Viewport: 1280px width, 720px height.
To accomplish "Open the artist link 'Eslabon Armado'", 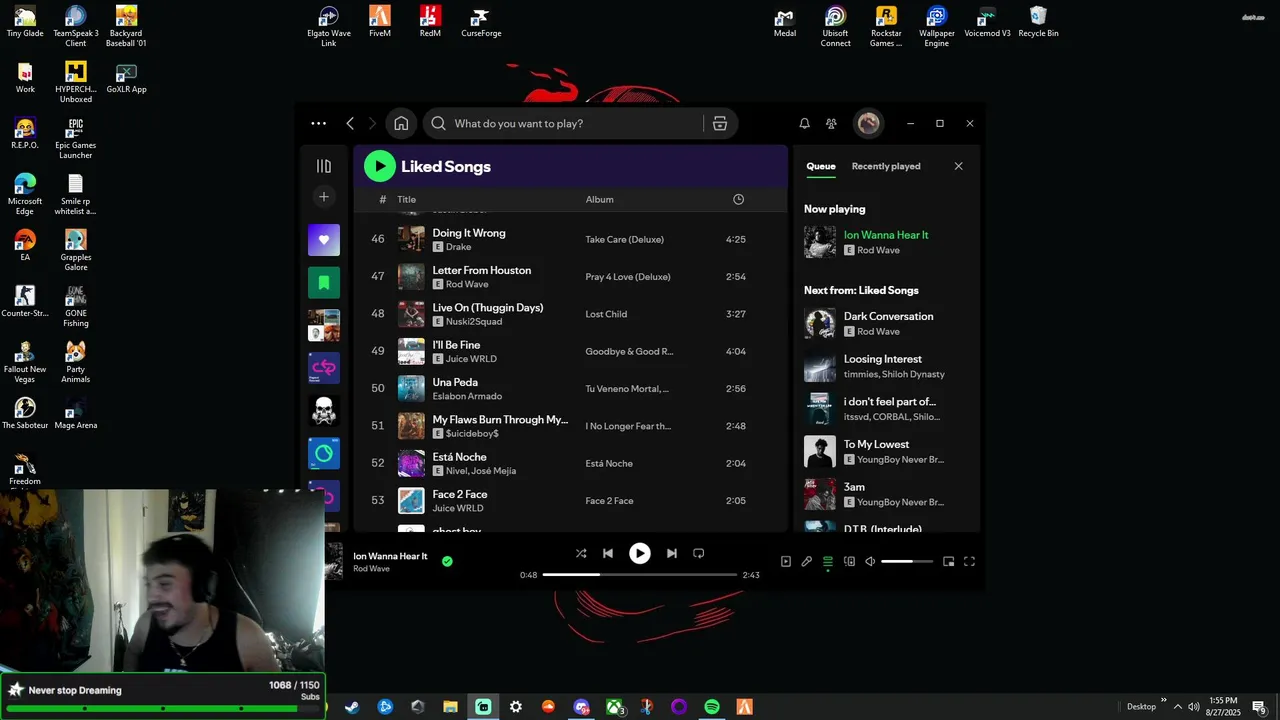I will pos(467,396).
